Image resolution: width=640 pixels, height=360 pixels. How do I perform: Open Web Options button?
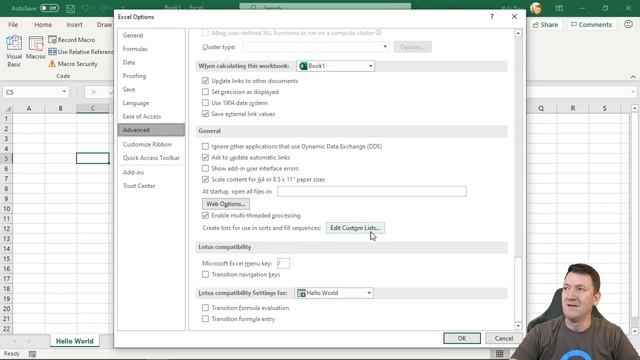[x=226, y=204]
